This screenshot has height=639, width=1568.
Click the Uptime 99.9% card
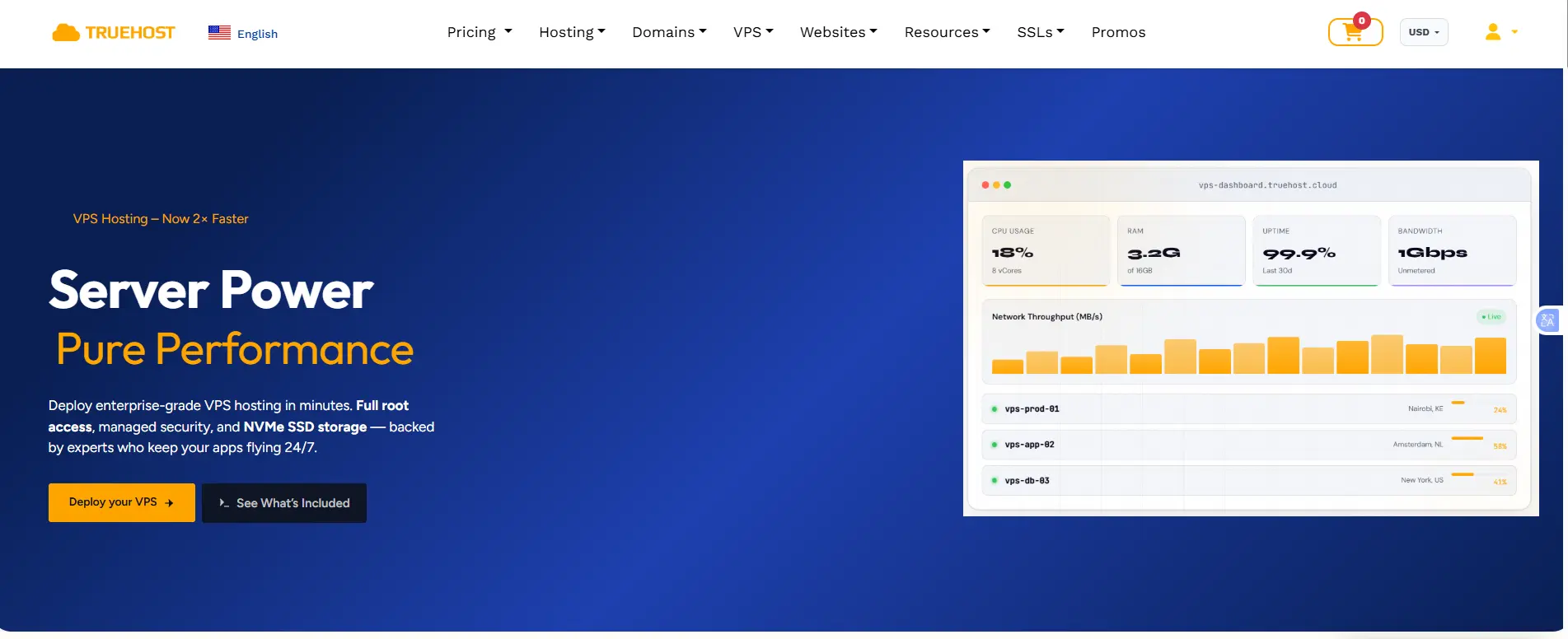[x=1316, y=251]
